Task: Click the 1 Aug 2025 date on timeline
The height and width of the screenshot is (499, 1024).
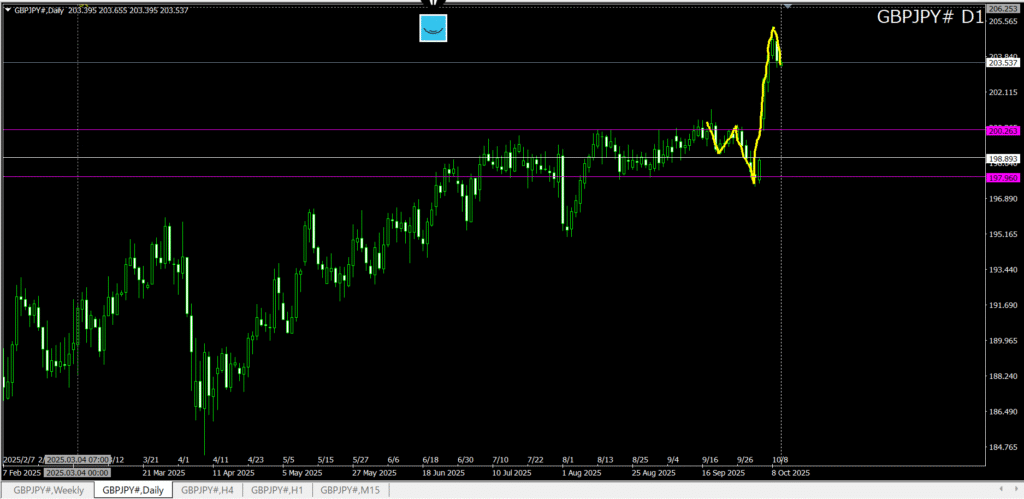Action: [580, 472]
